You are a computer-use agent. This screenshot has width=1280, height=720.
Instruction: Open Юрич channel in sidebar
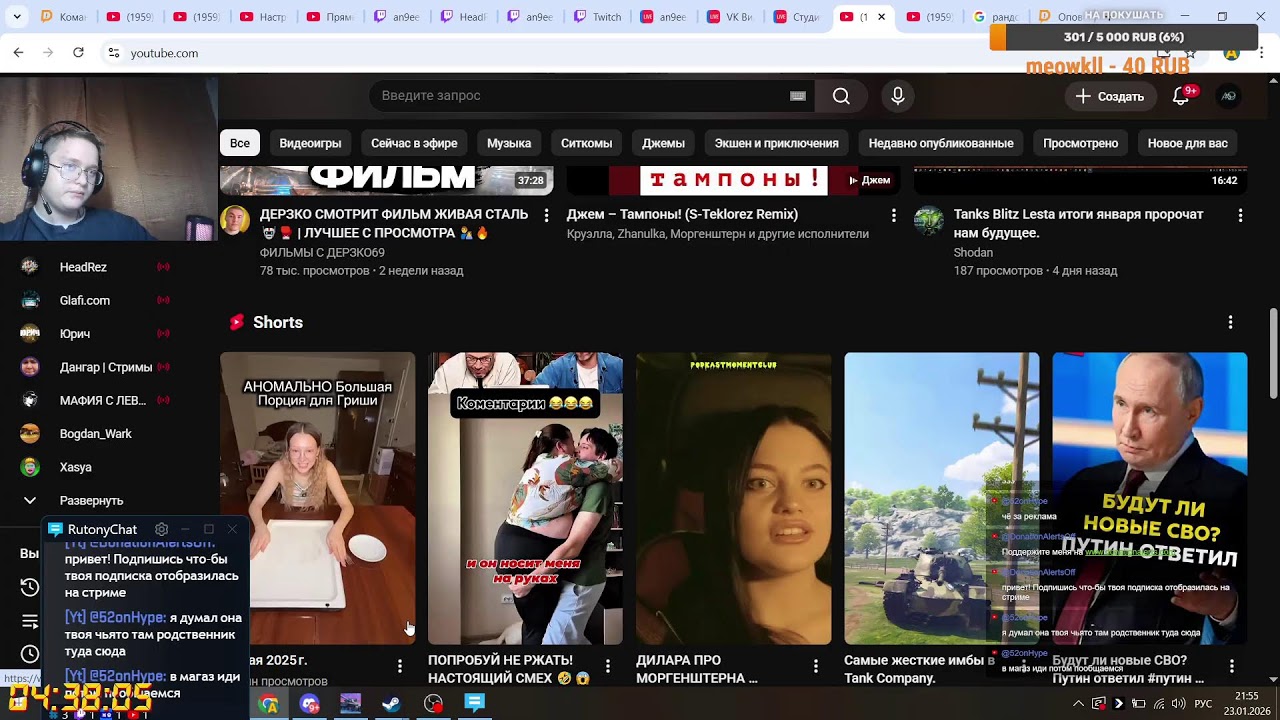pyautogui.click(x=95, y=333)
